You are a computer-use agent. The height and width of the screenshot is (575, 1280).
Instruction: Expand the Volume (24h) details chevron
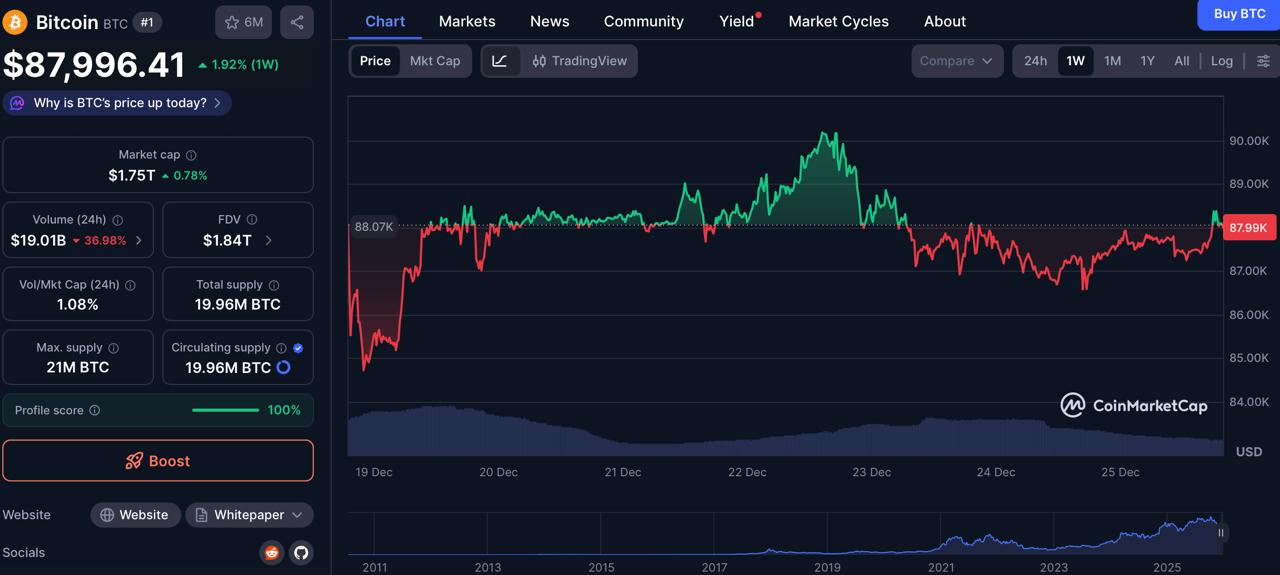(x=139, y=240)
